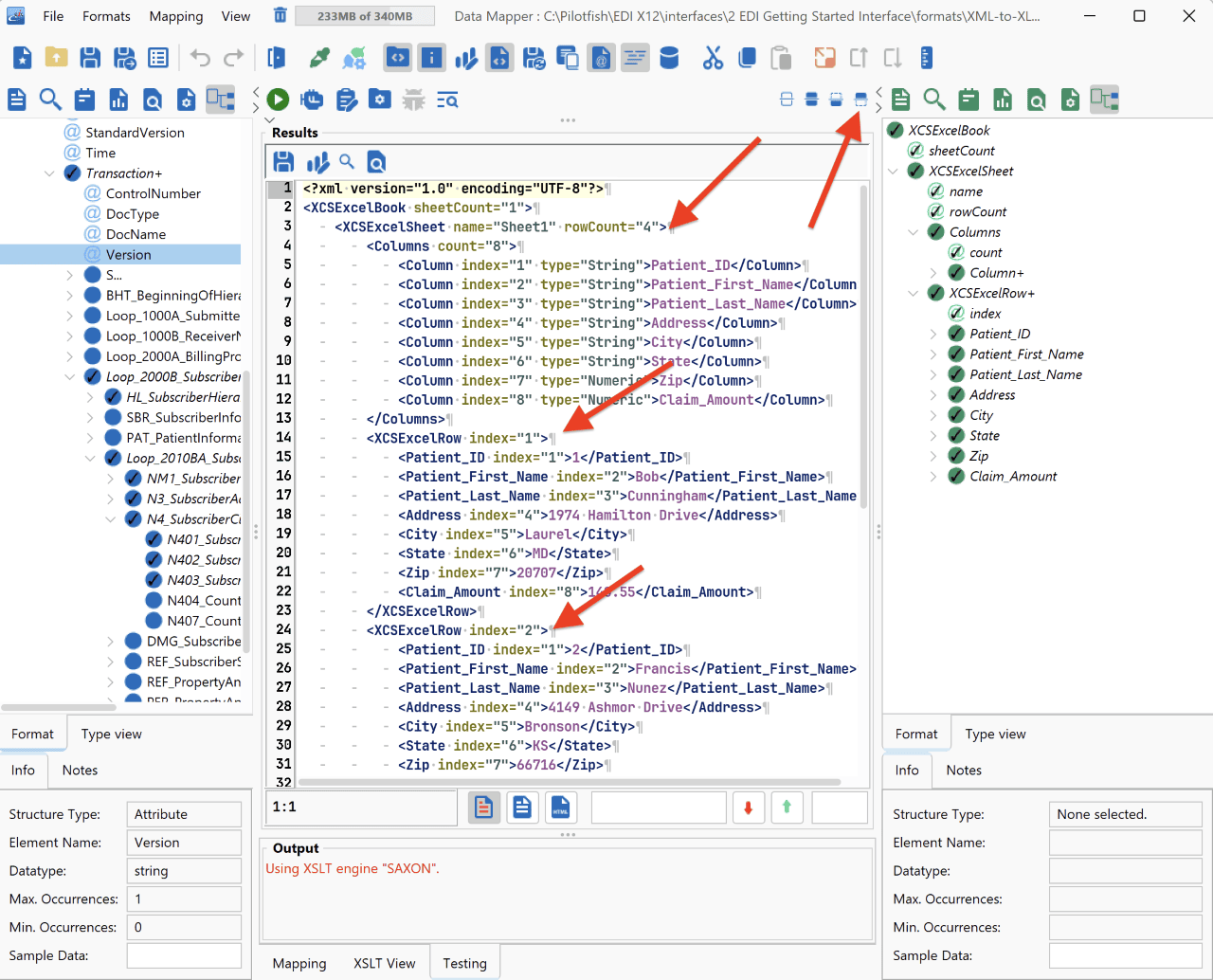Toggle the code document toolbar button
Viewport: 1213px width, 980px height.
tap(500, 58)
